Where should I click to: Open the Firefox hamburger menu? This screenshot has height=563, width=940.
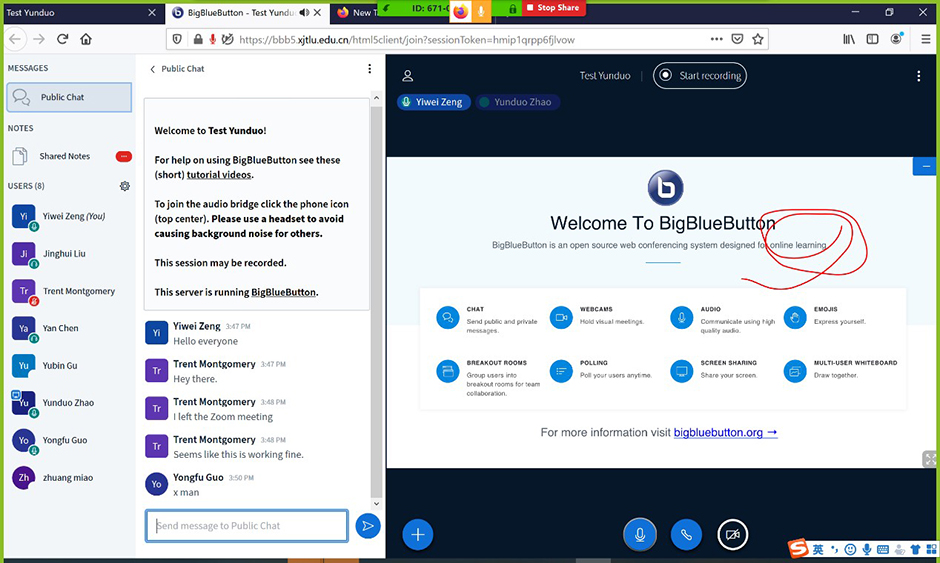926,39
